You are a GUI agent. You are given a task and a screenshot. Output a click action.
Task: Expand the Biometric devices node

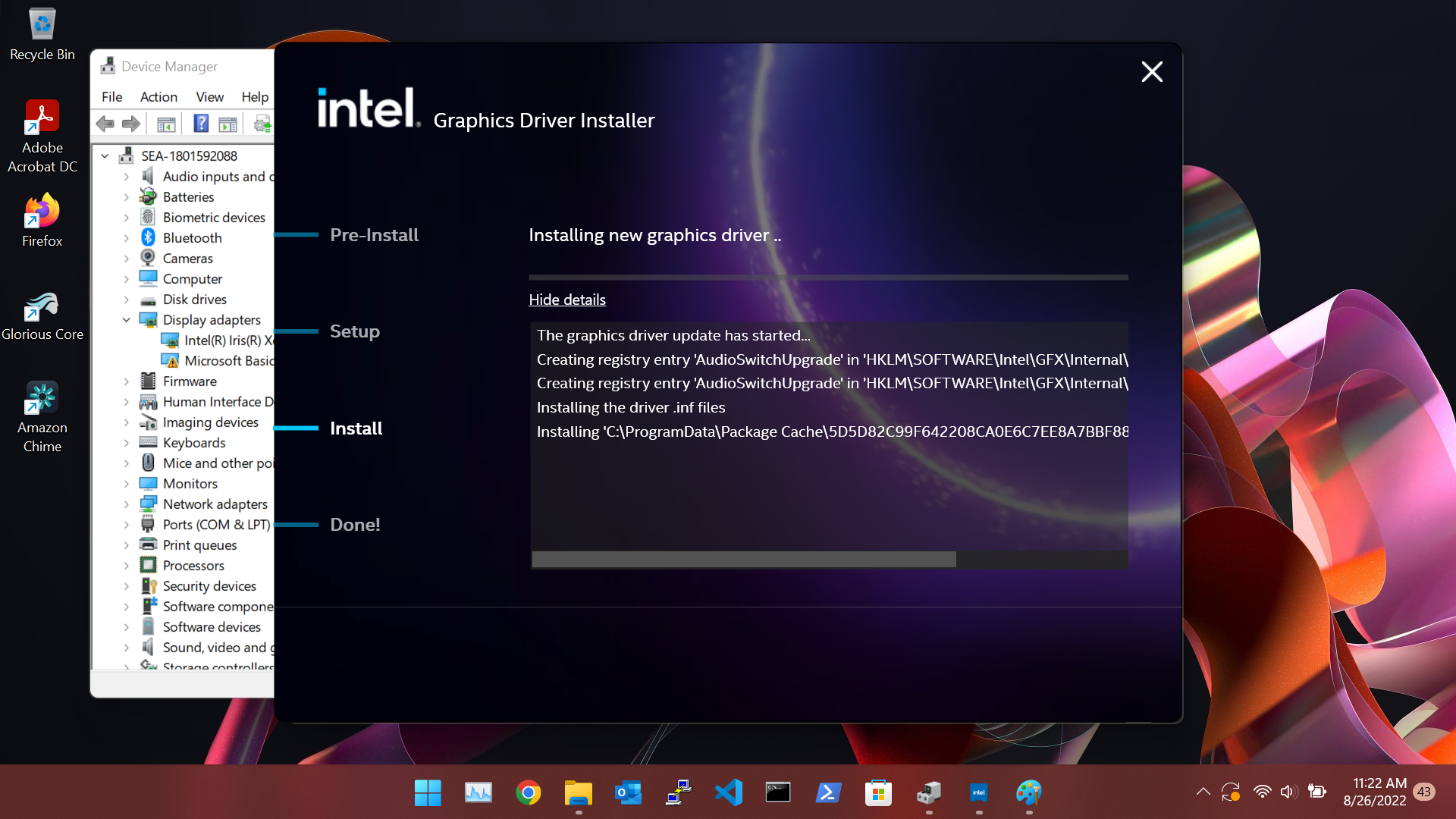click(x=127, y=217)
